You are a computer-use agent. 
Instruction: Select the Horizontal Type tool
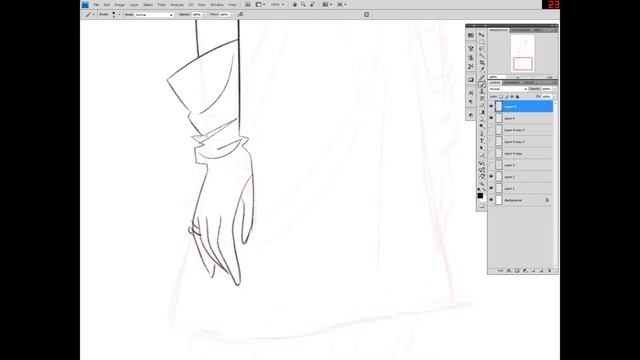pos(482,141)
